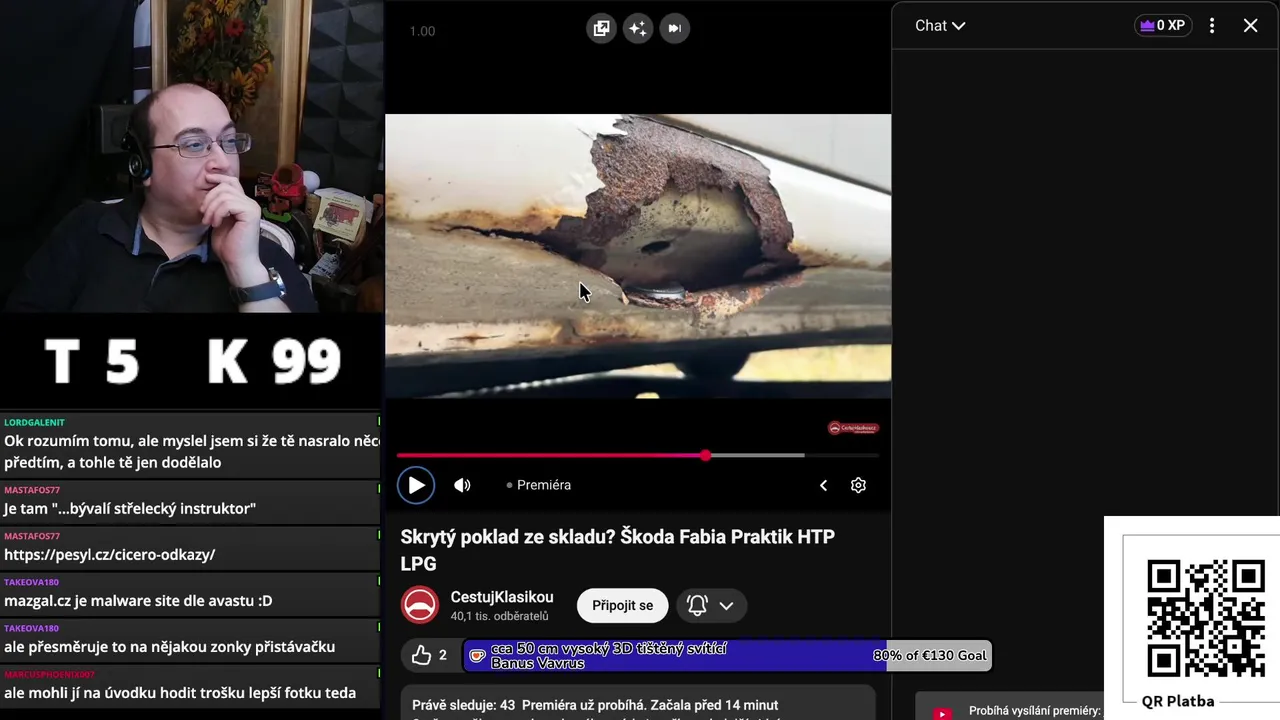Click the video frame showing the rusted hole
This screenshot has height=720, width=1280.
coord(638,256)
